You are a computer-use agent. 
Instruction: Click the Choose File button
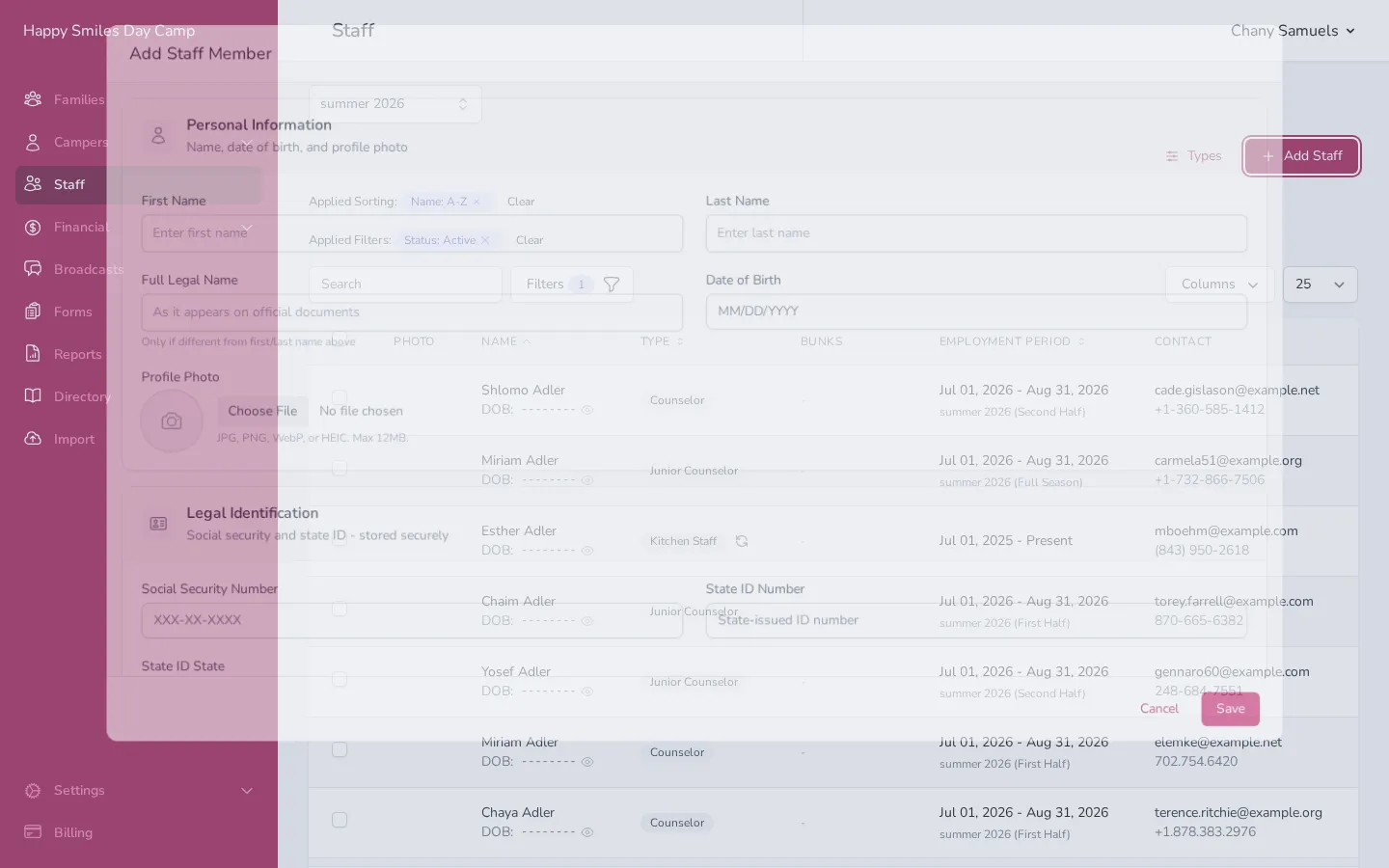click(262, 411)
